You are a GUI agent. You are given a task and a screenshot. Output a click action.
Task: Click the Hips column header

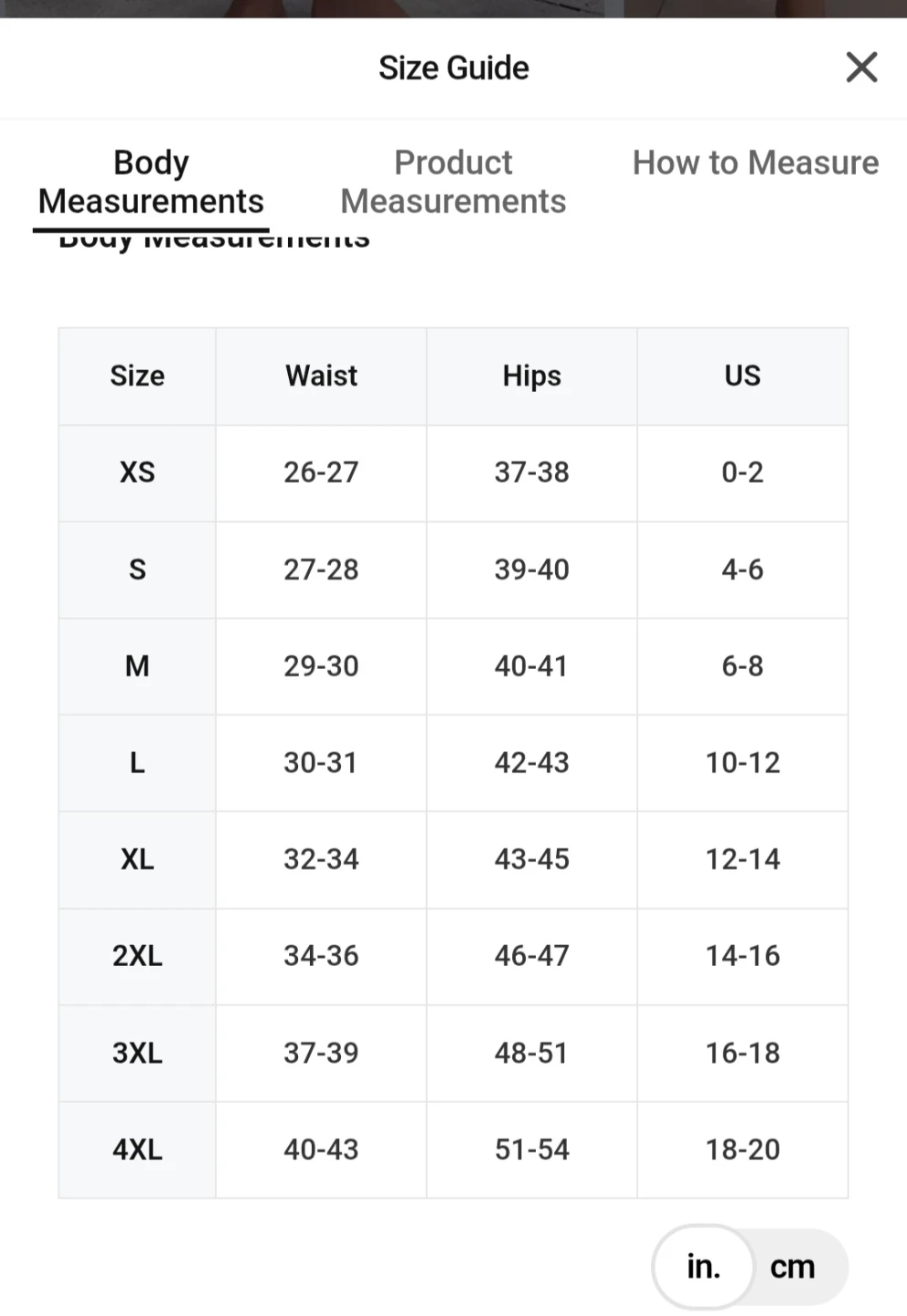coord(531,376)
